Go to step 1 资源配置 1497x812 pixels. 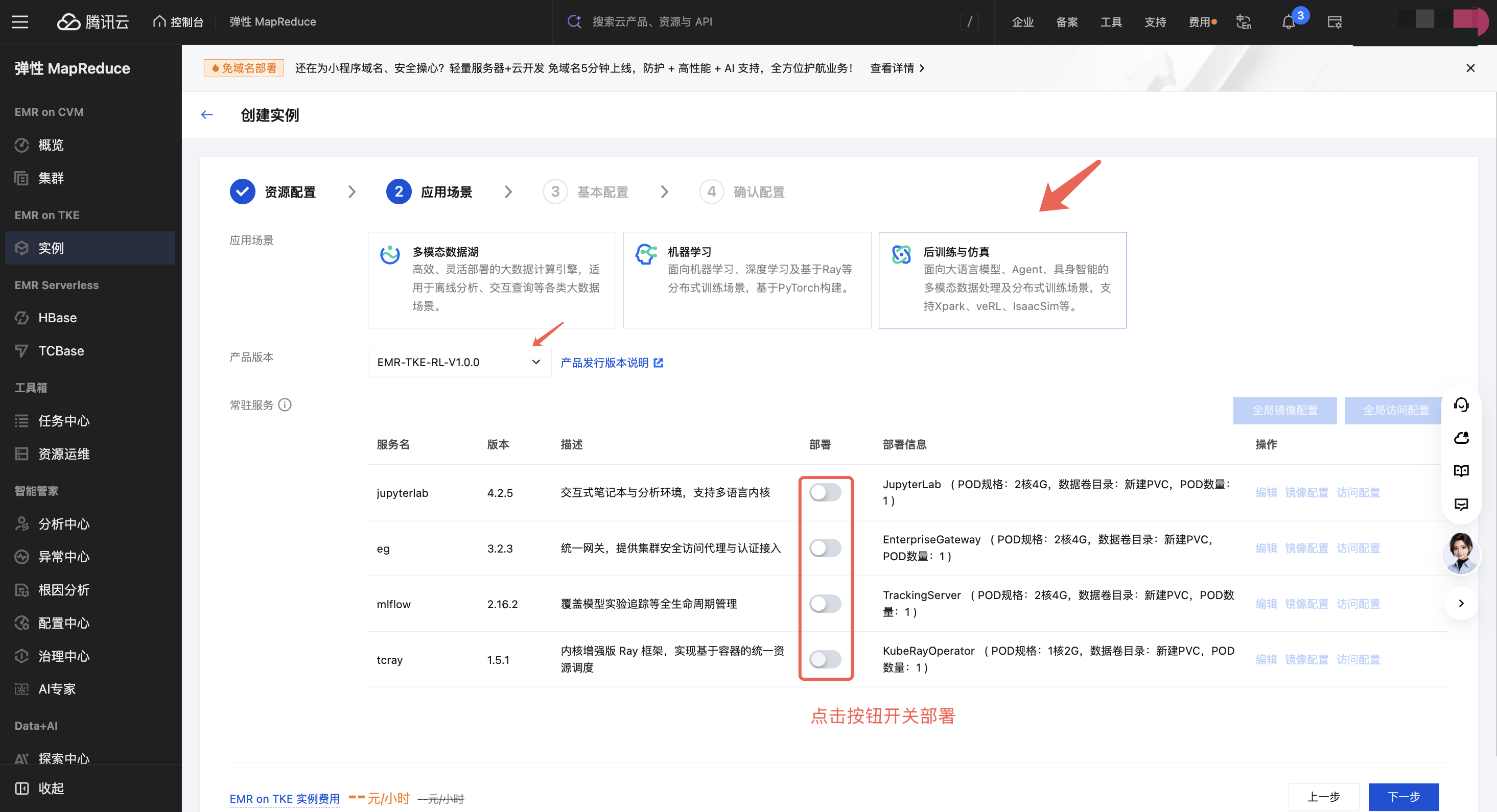[273, 192]
